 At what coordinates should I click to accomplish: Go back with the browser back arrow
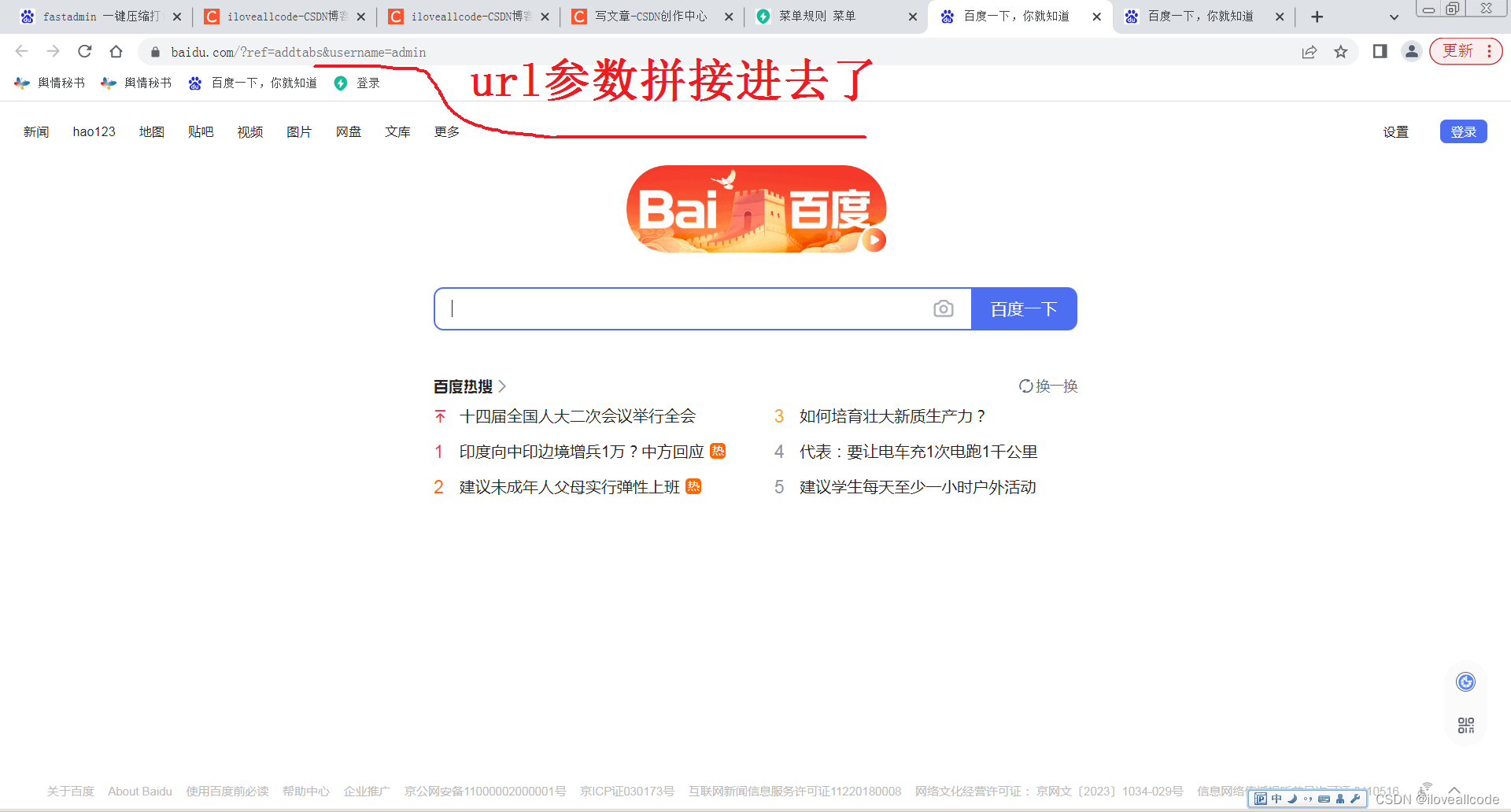[22, 52]
